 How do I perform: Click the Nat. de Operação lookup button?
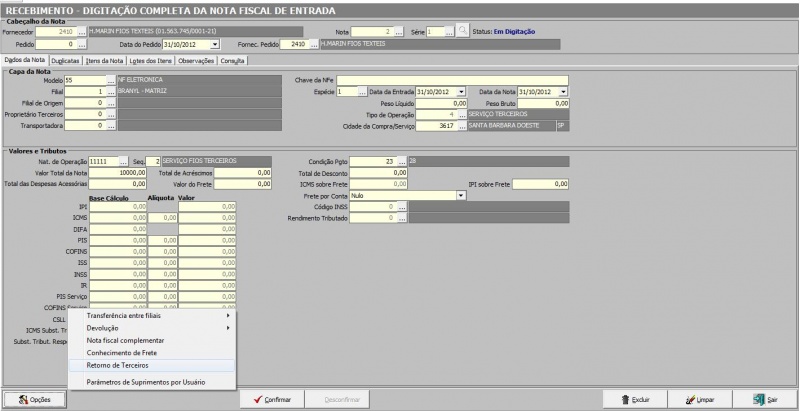tap(124, 161)
